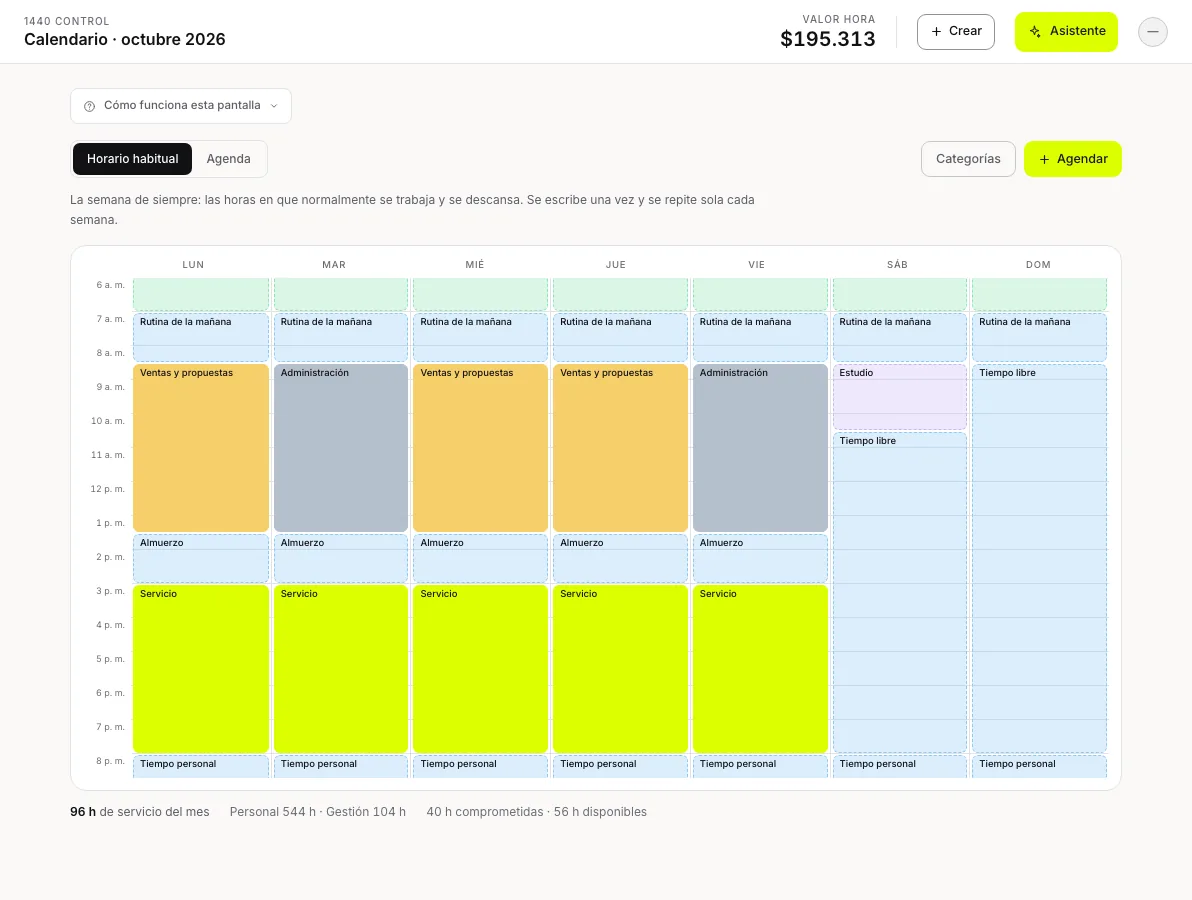The width and height of the screenshot is (1192, 900).
Task: Select Friday's Administración block
Action: coord(760,448)
